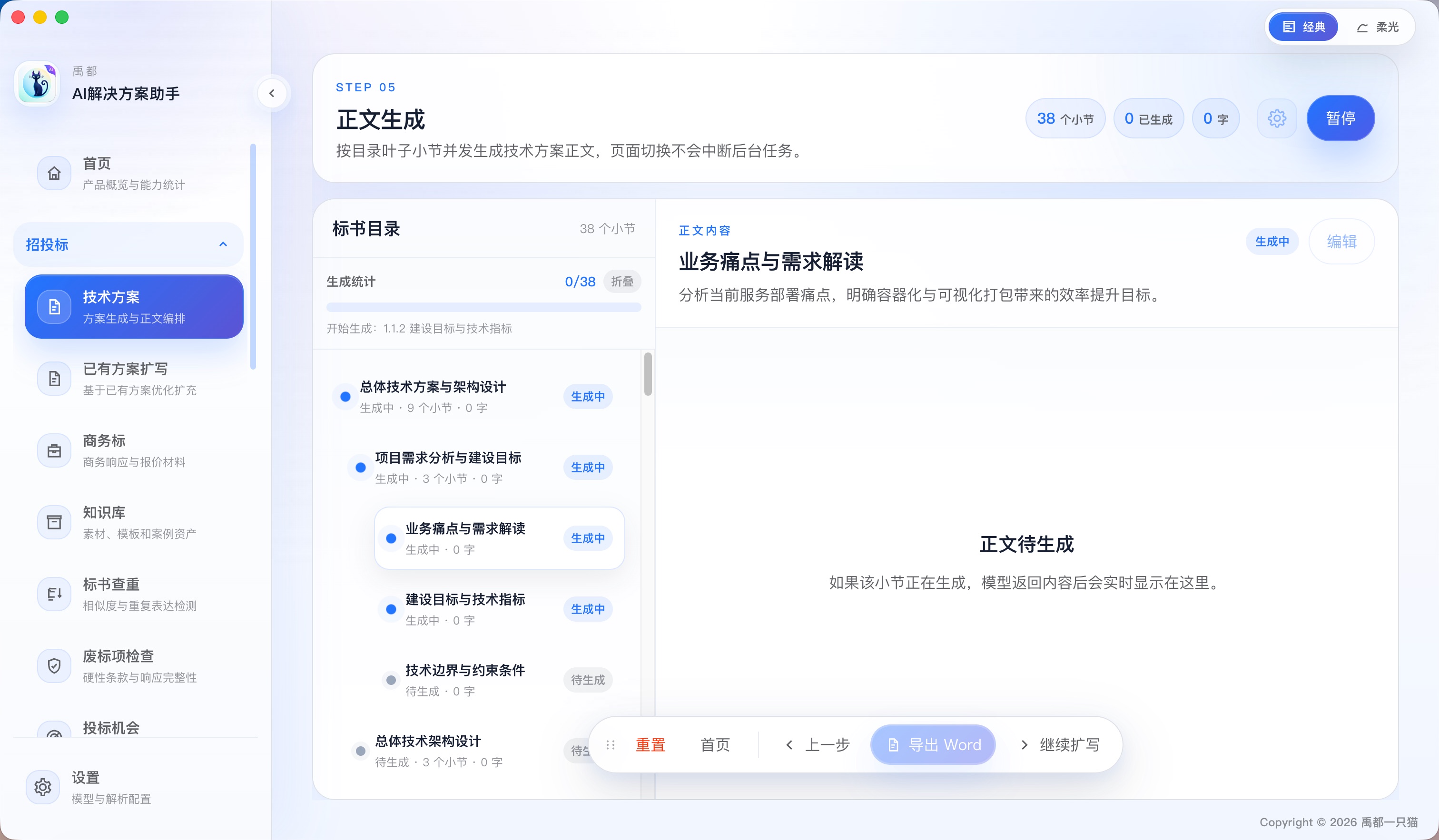Viewport: 1439px width, 840px height.
Task: Collapse the 招投标 menu group
Action: pyautogui.click(x=128, y=244)
